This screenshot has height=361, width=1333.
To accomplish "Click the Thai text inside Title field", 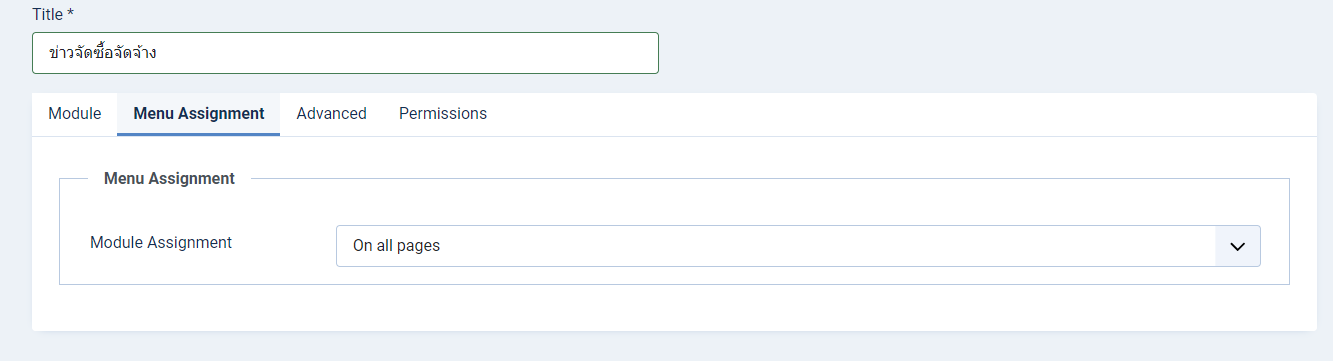I will coord(103,53).
